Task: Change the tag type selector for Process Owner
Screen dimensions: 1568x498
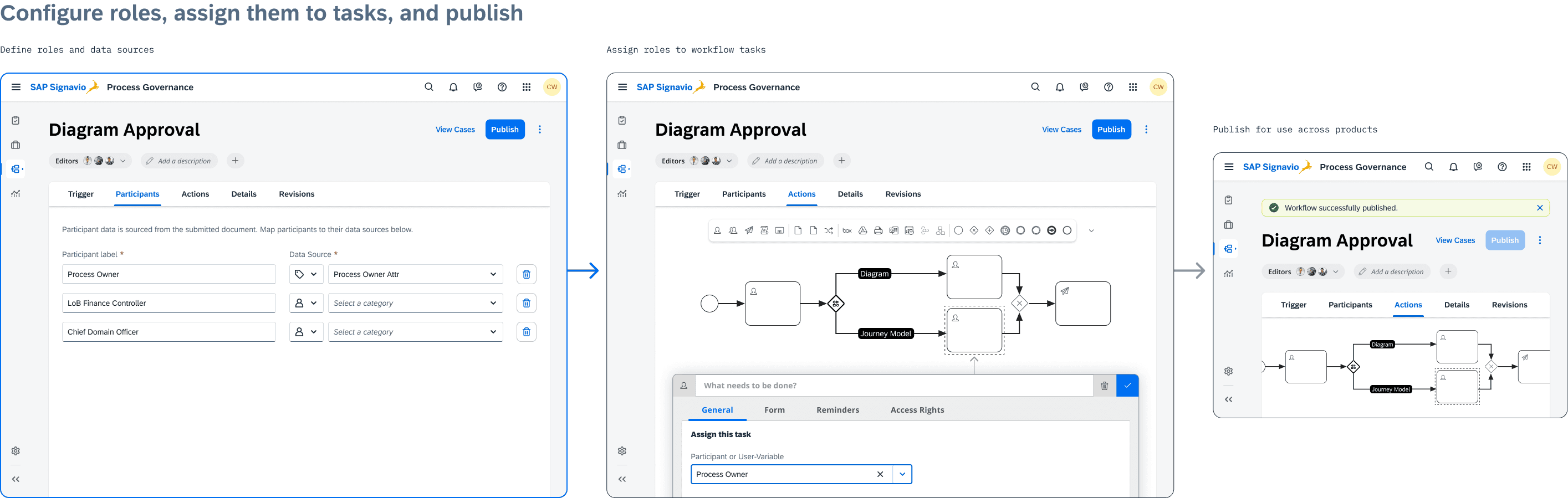Action: coord(305,274)
